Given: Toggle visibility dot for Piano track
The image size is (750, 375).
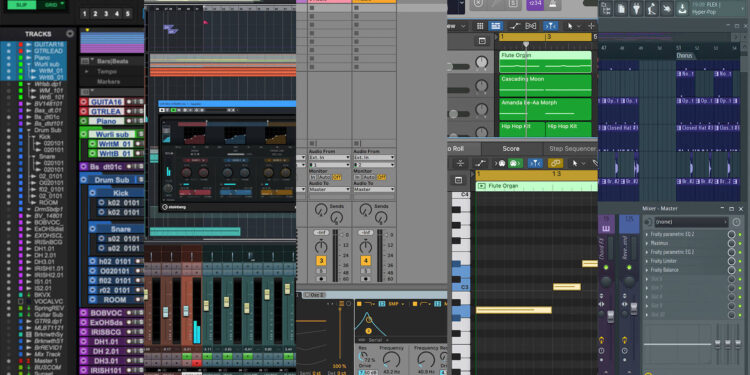Looking at the screenshot, I should pos(8,57).
